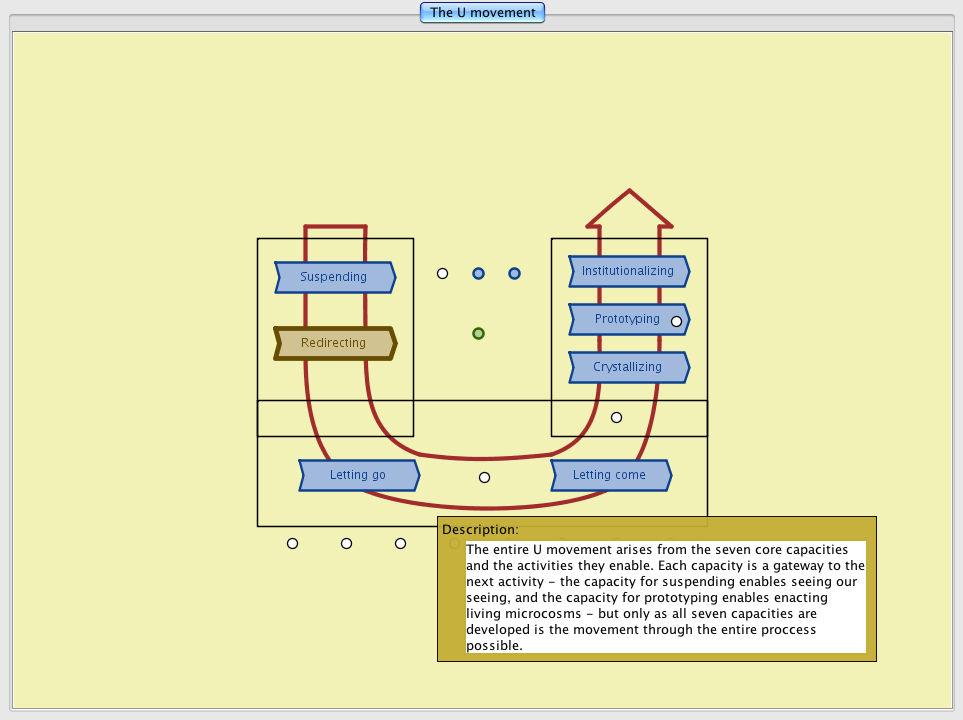Select the second white circle in the bottom row
The image size is (963, 720).
pyautogui.click(x=346, y=543)
